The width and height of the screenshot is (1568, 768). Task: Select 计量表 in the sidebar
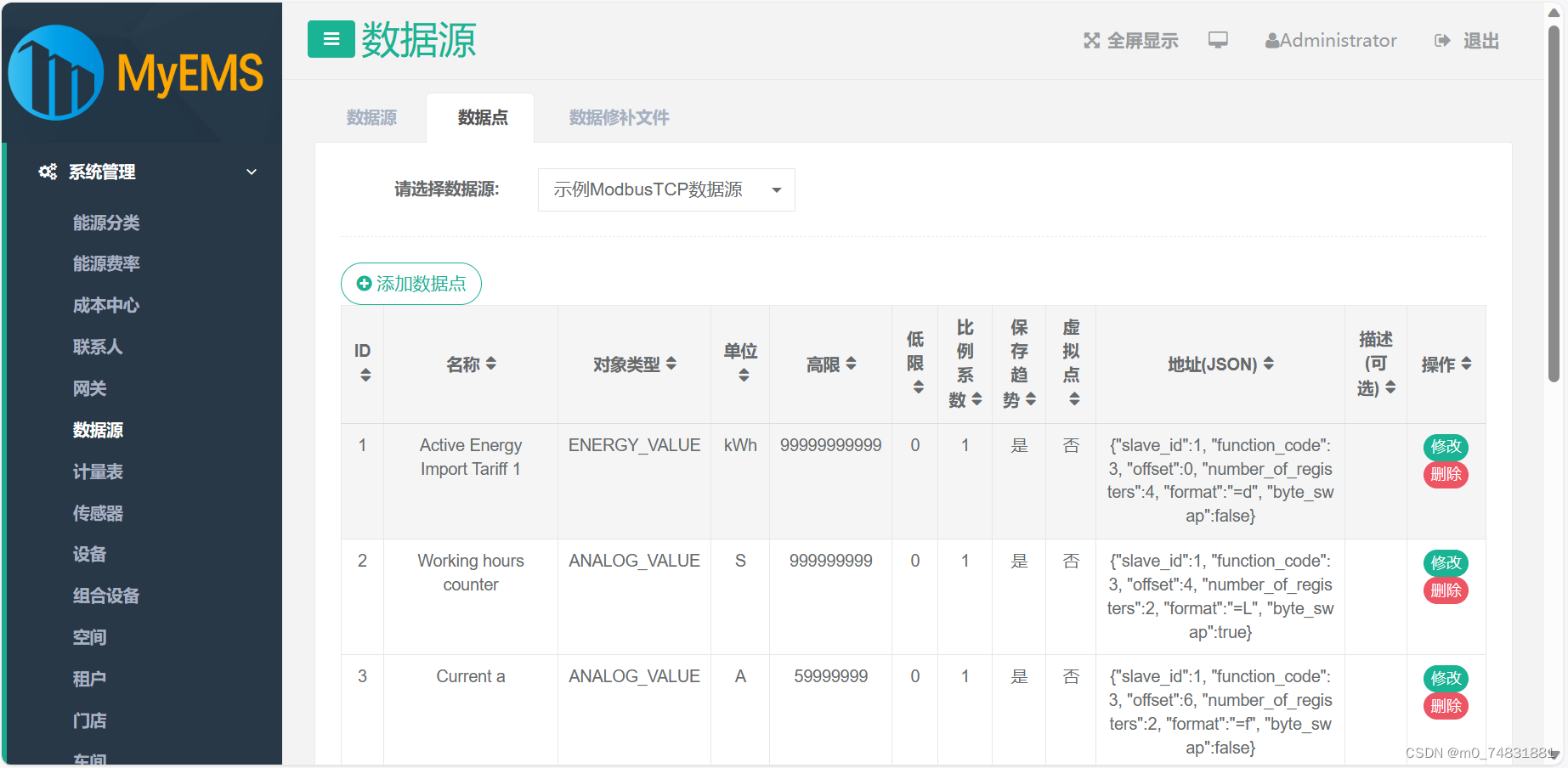coord(97,472)
